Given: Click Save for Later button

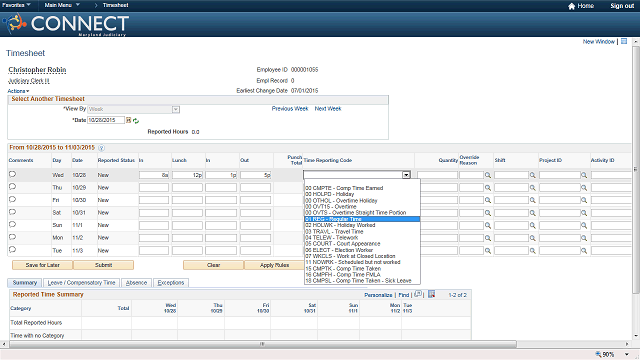Looking at the screenshot, I should [42, 265].
